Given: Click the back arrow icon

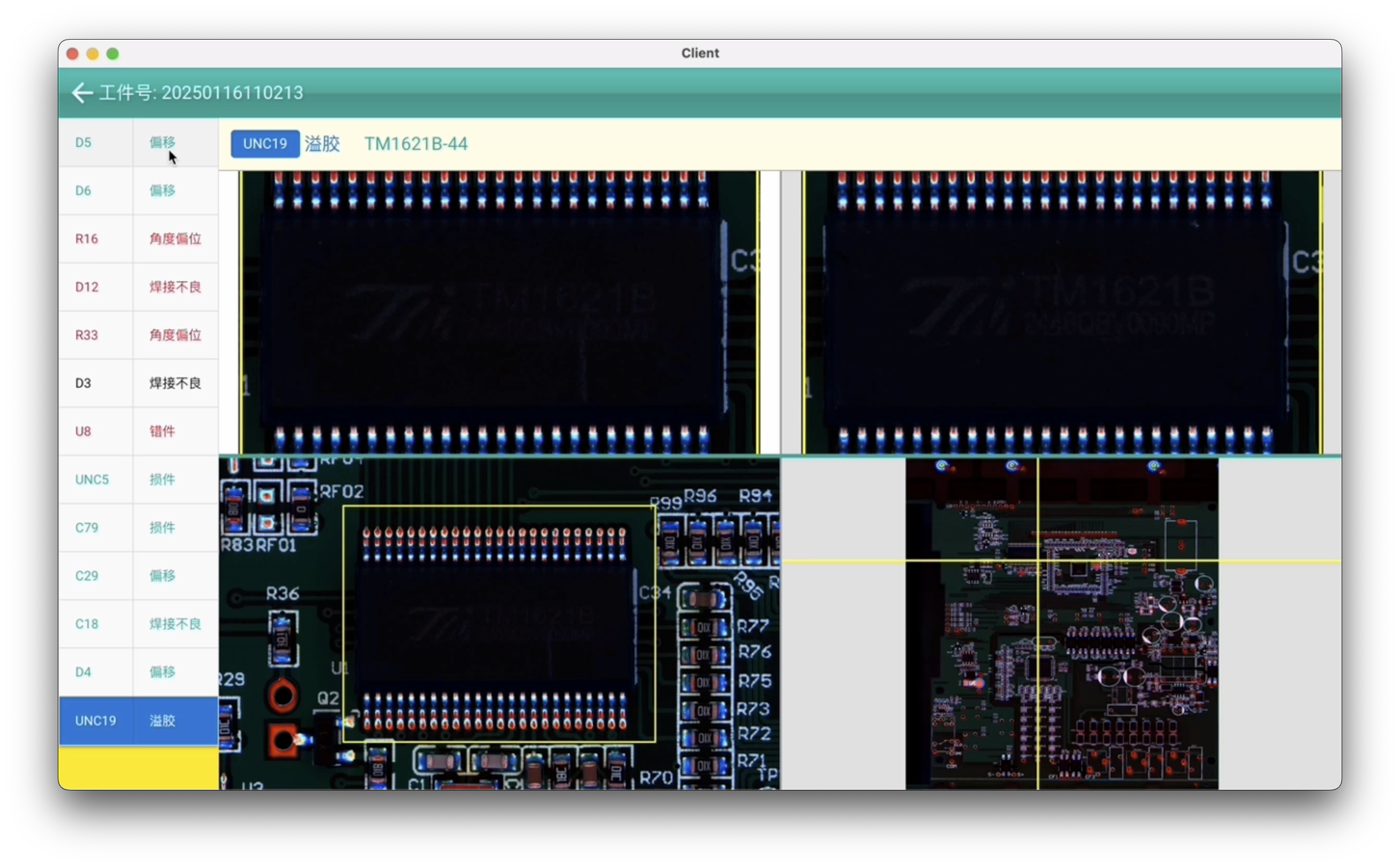Looking at the screenshot, I should click(x=82, y=93).
